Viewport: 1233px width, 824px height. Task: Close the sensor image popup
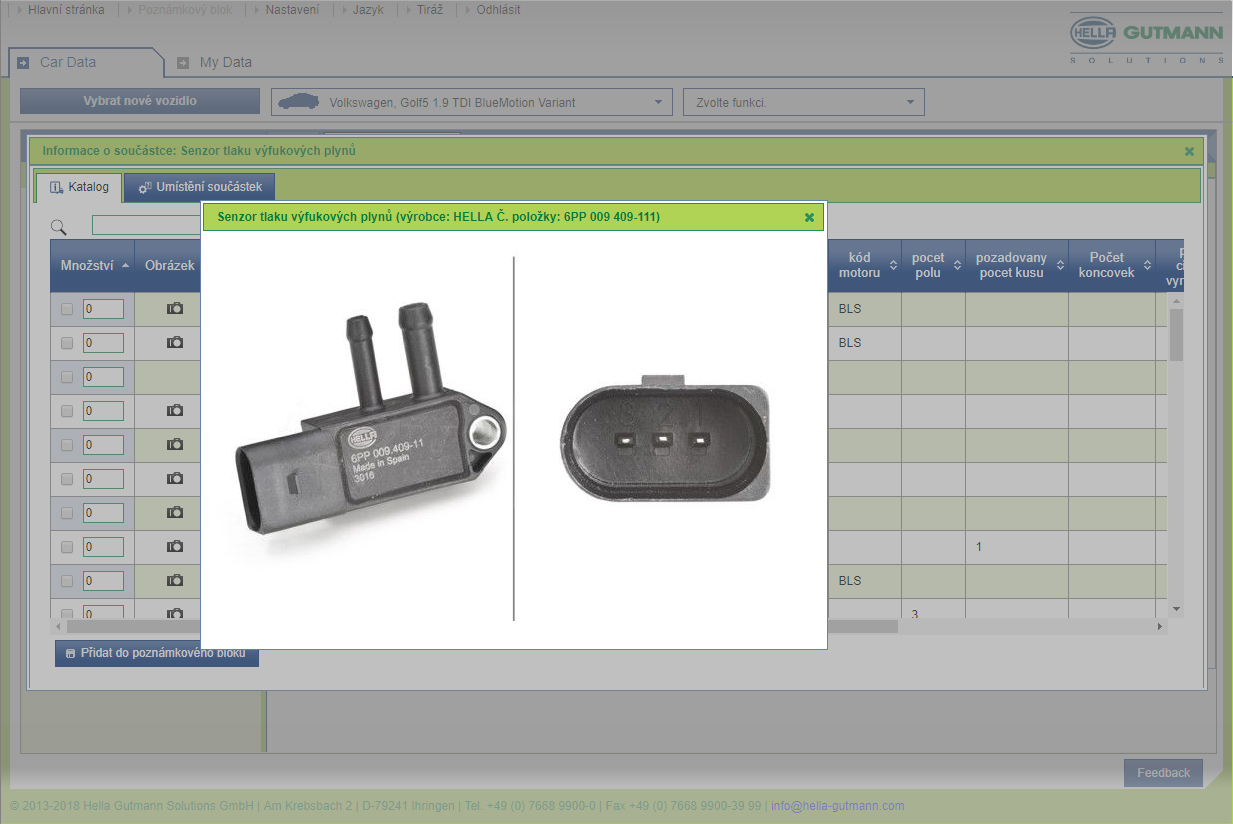(x=809, y=217)
